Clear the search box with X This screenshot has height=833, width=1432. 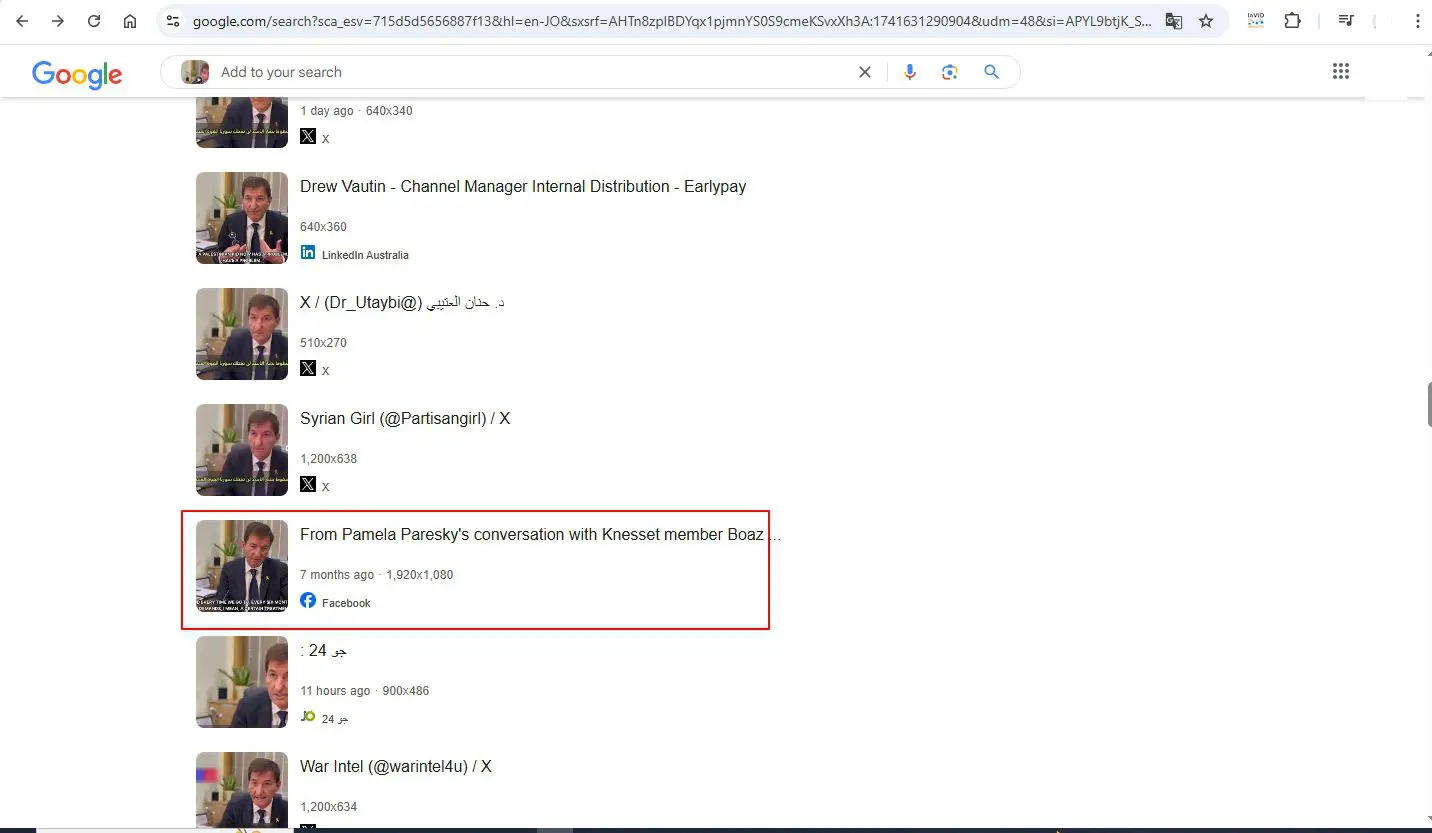865,72
